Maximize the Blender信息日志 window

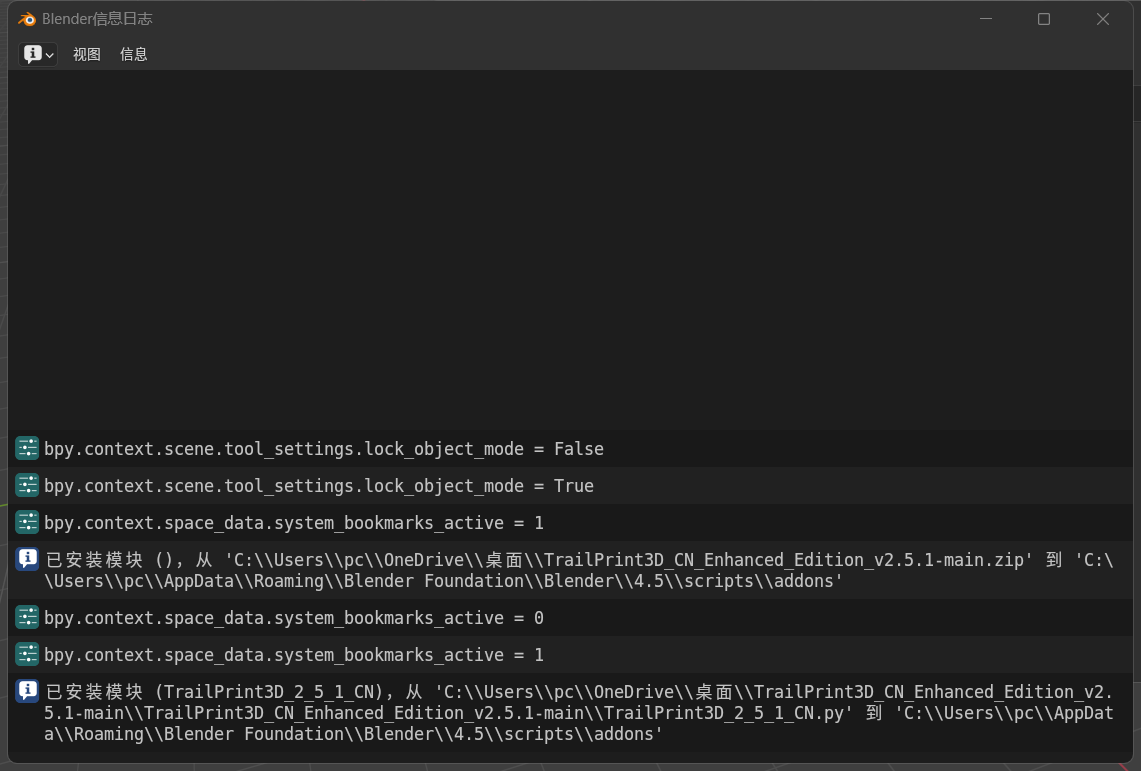point(1043,19)
